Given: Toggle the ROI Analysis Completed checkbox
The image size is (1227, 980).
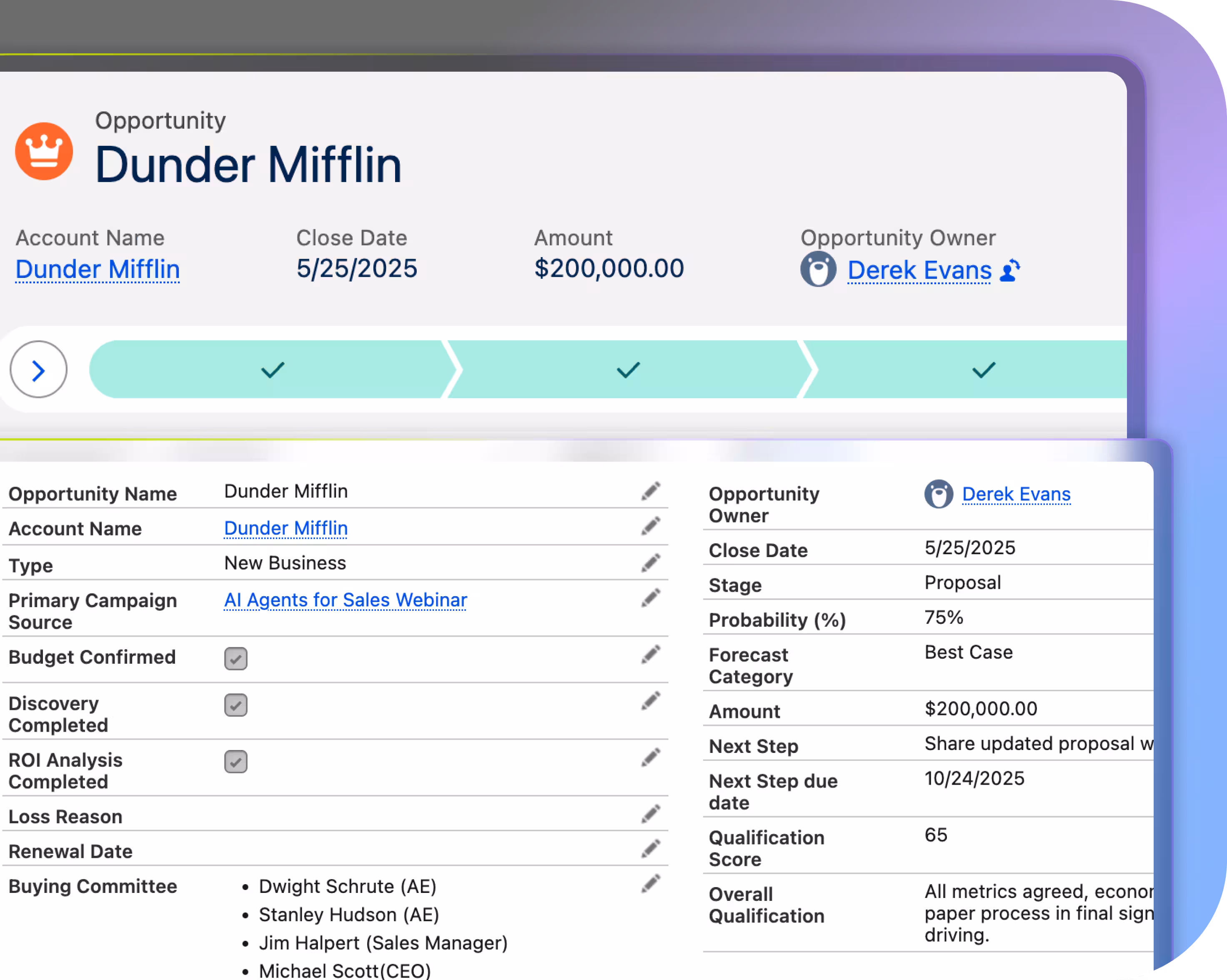Looking at the screenshot, I should [x=235, y=762].
